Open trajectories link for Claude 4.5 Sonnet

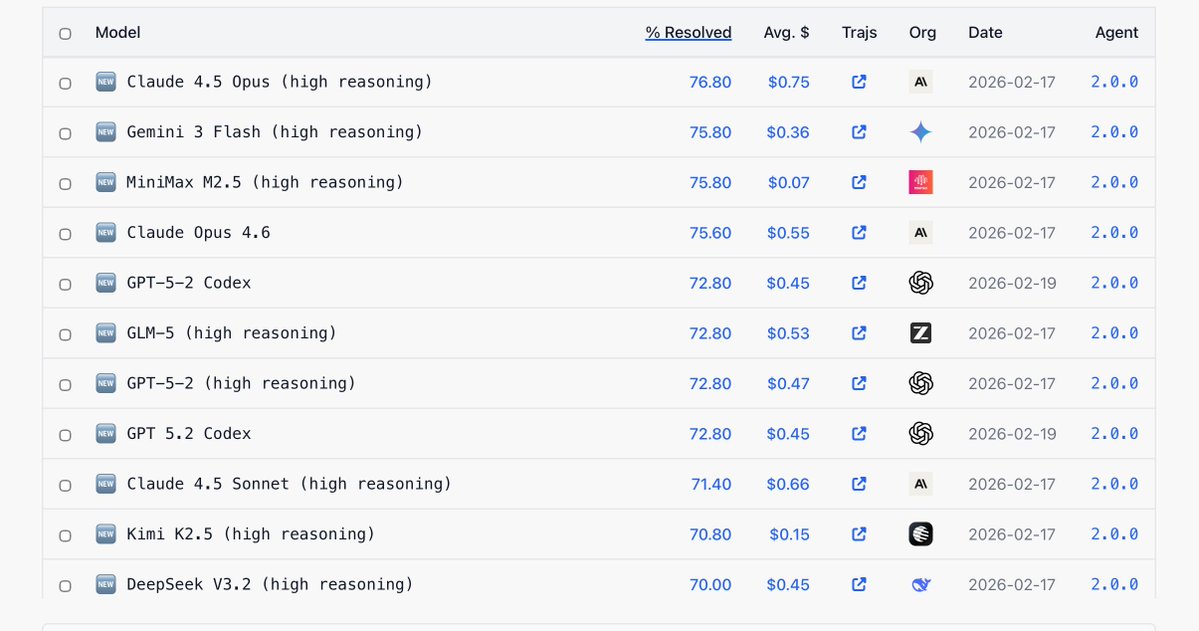click(859, 483)
